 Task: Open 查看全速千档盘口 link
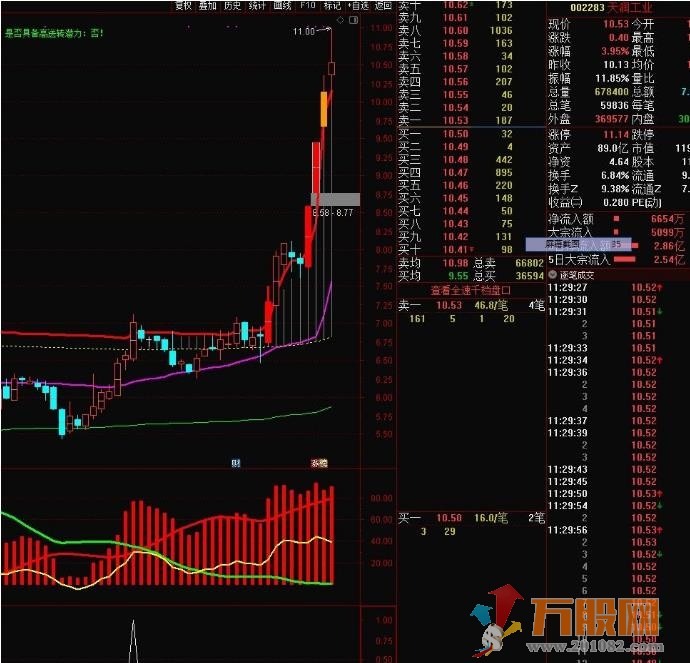coord(470,290)
